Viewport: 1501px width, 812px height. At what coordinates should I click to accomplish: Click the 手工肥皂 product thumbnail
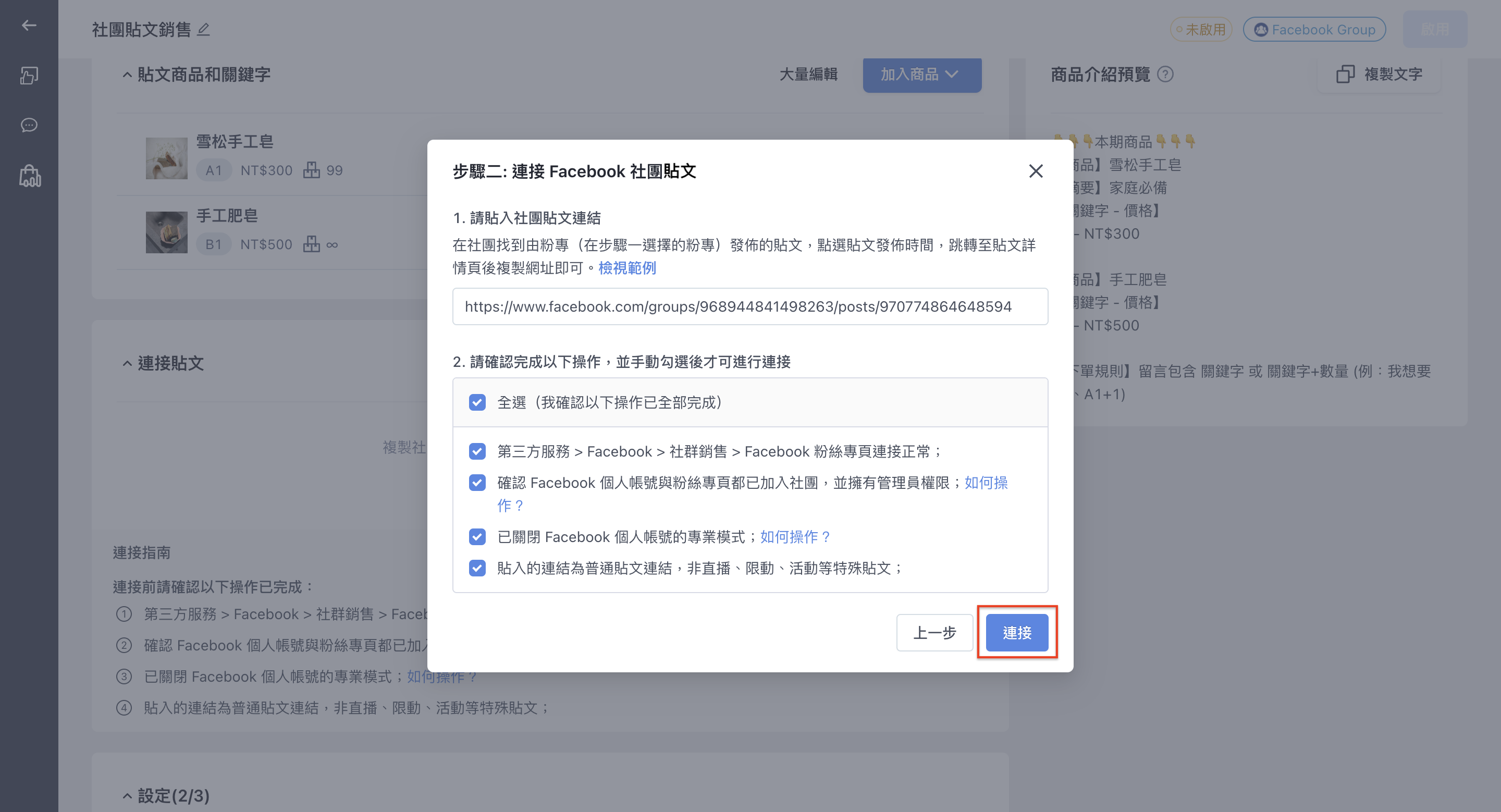click(167, 232)
